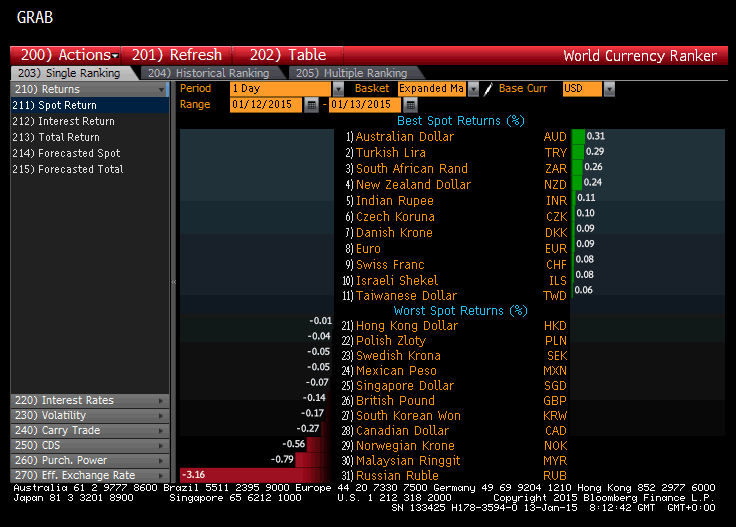This screenshot has height=527, width=736.
Task: Open 5) Indian Rupee row
Action: 456,201
